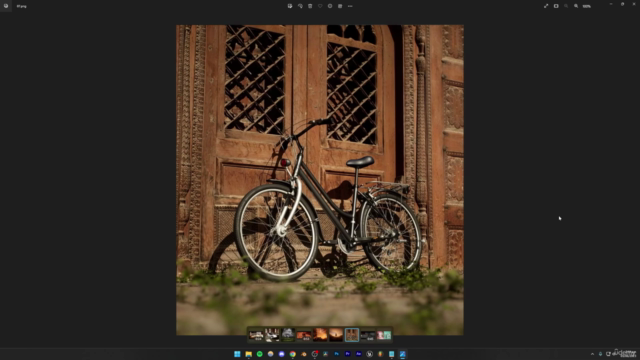Click the 100% zoom level value
Viewport: 640px width, 360px height.
point(587,6)
